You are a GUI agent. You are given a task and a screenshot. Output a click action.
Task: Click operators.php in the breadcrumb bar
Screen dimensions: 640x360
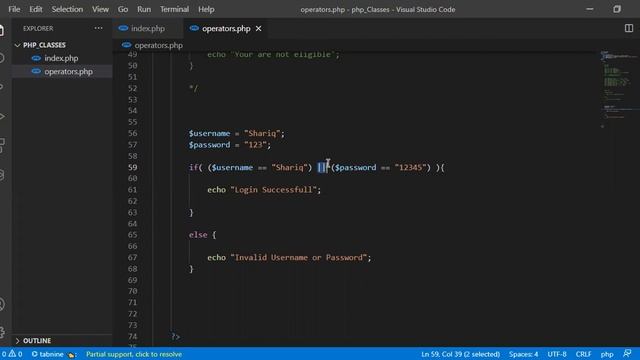[x=158, y=45]
